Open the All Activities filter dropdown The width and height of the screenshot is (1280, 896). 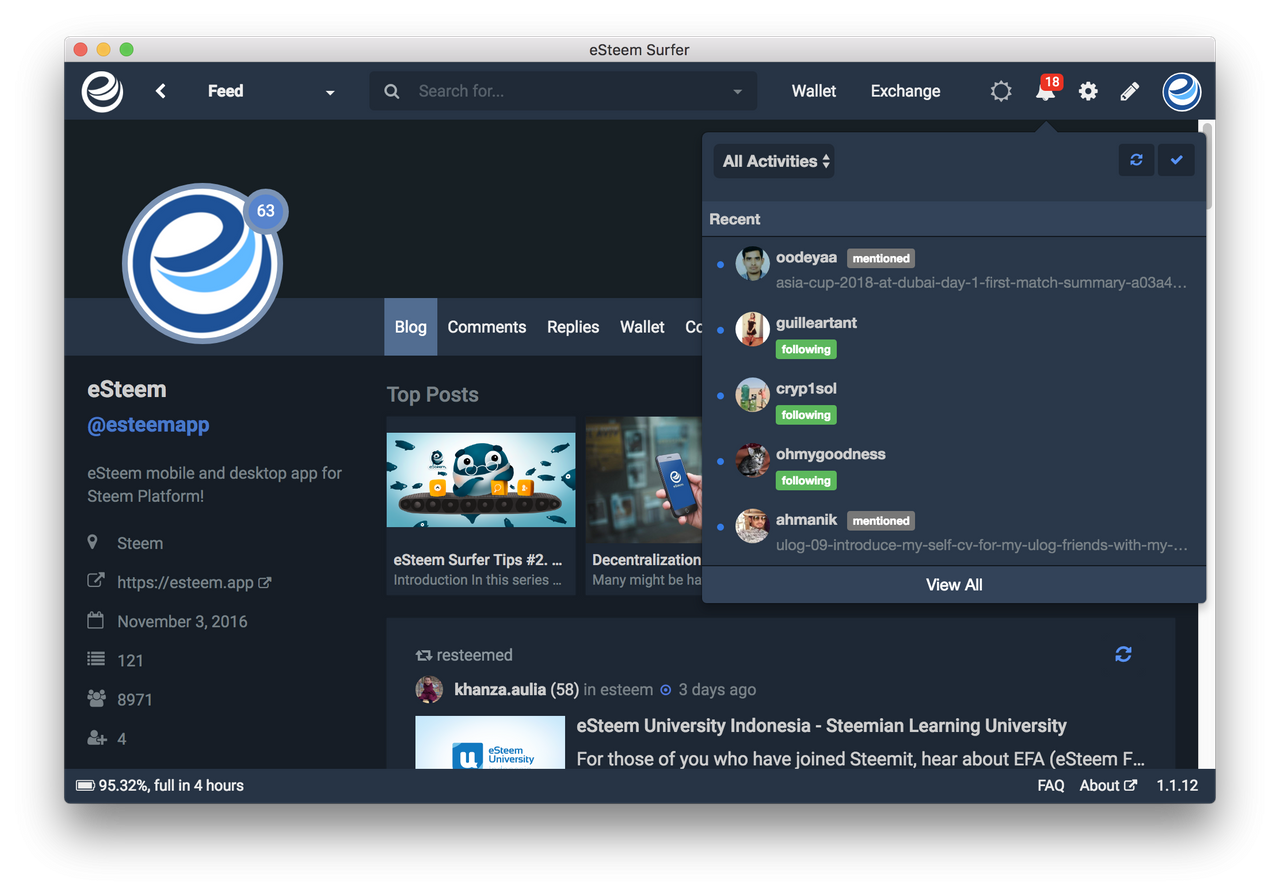click(774, 161)
